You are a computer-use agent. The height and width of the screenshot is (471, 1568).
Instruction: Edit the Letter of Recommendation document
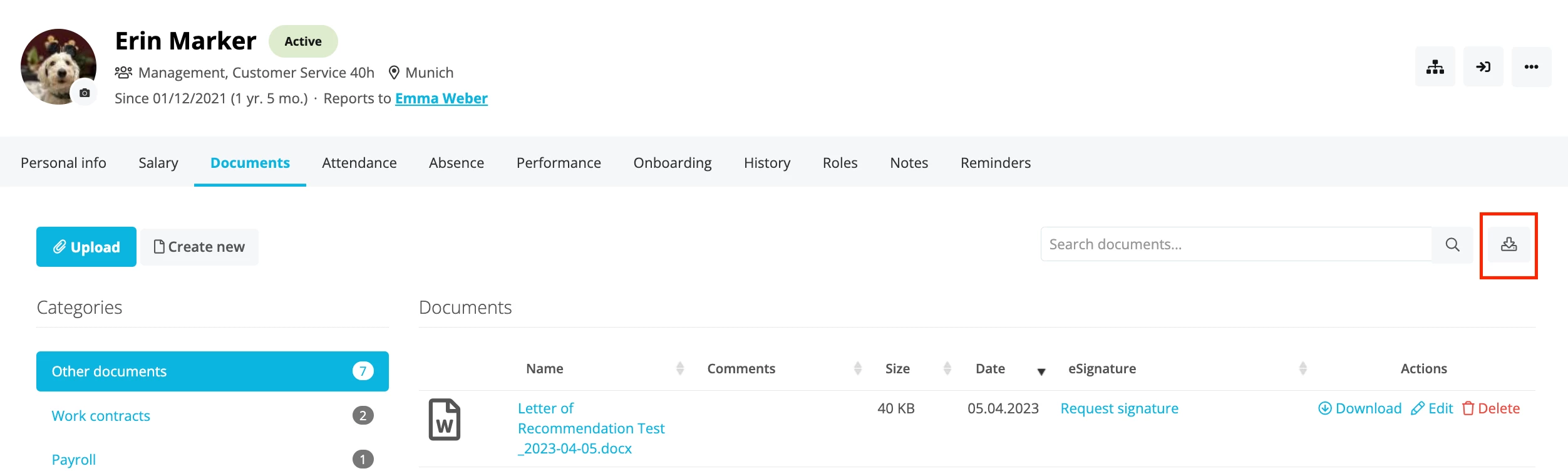coord(1431,408)
